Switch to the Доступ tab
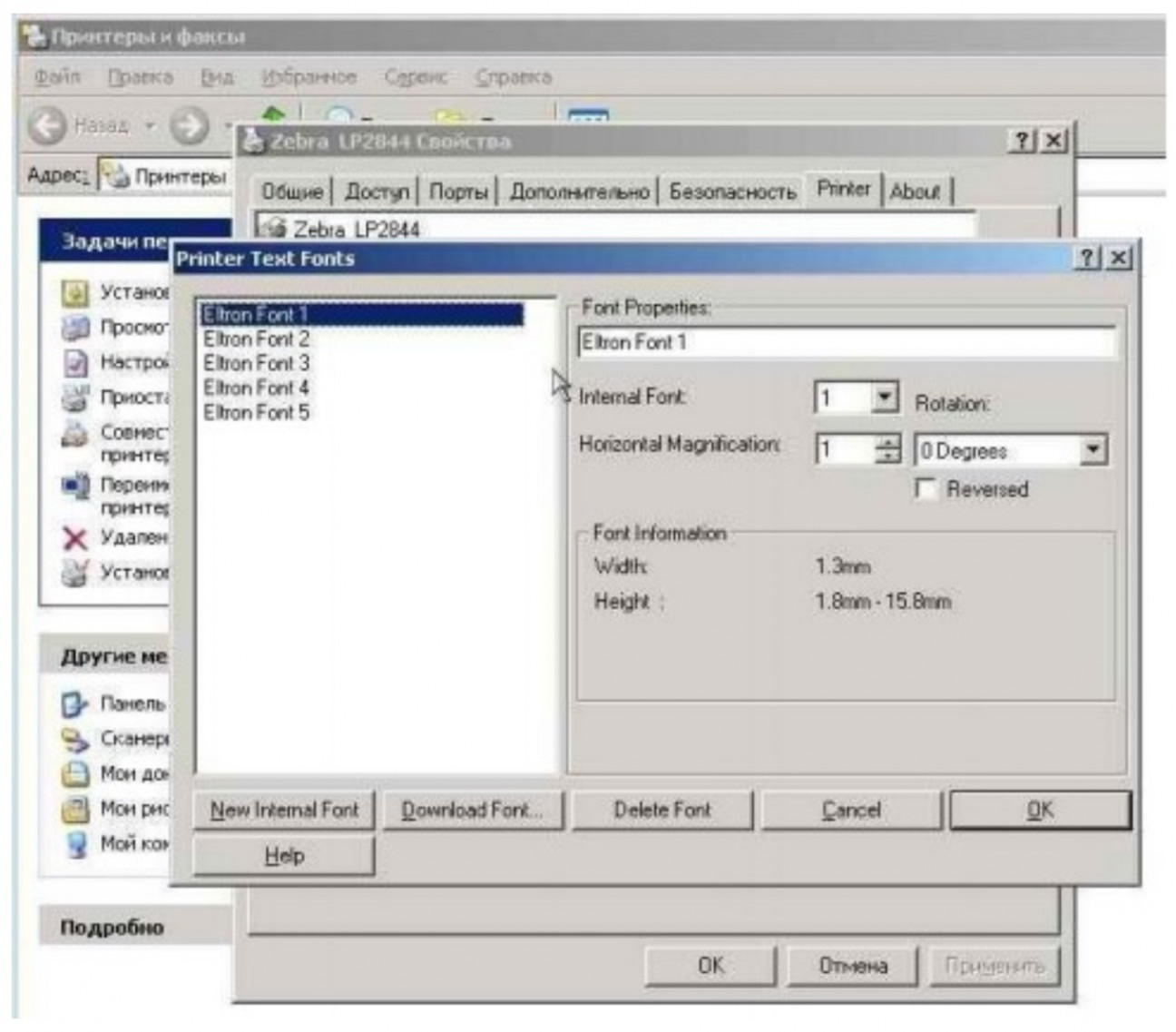Screen dimensions: 1176x1032 (377, 192)
